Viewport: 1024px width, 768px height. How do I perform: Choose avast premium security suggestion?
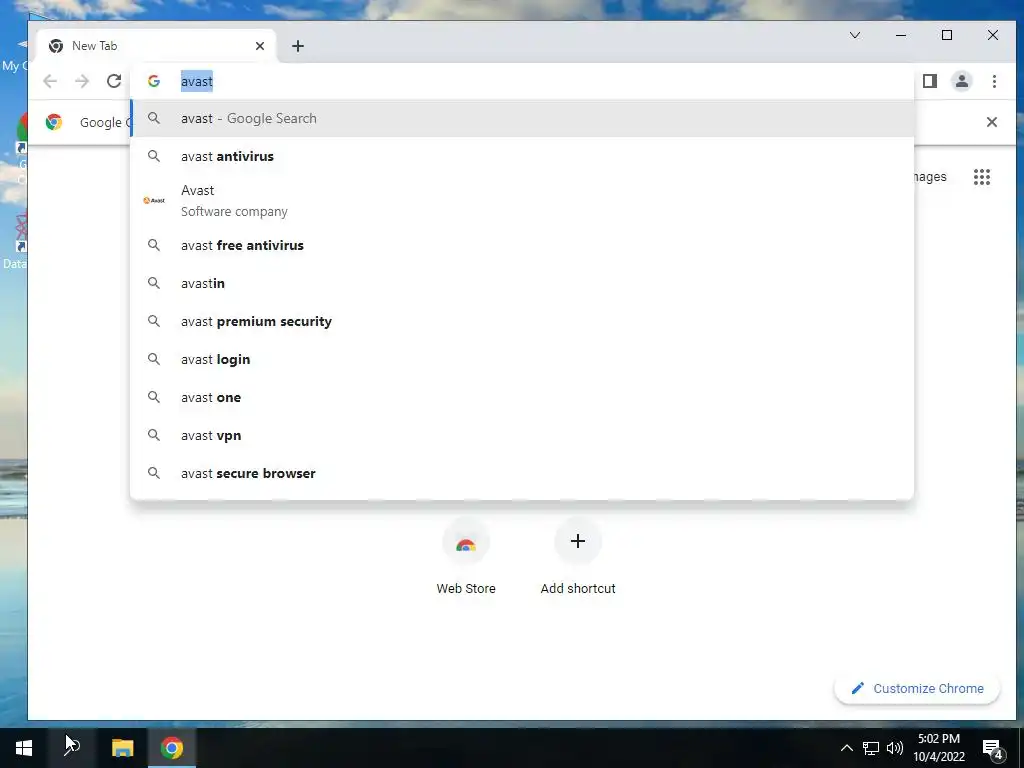pos(522,321)
